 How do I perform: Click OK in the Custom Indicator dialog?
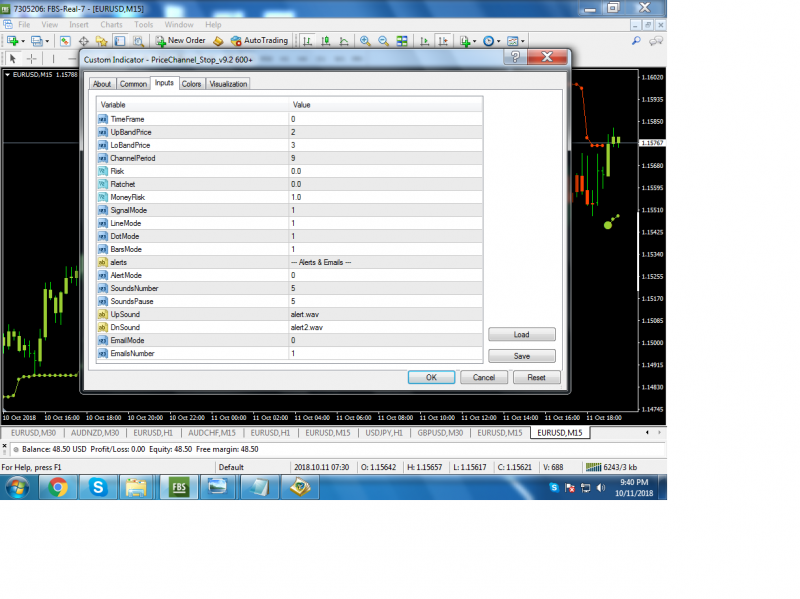(x=431, y=378)
